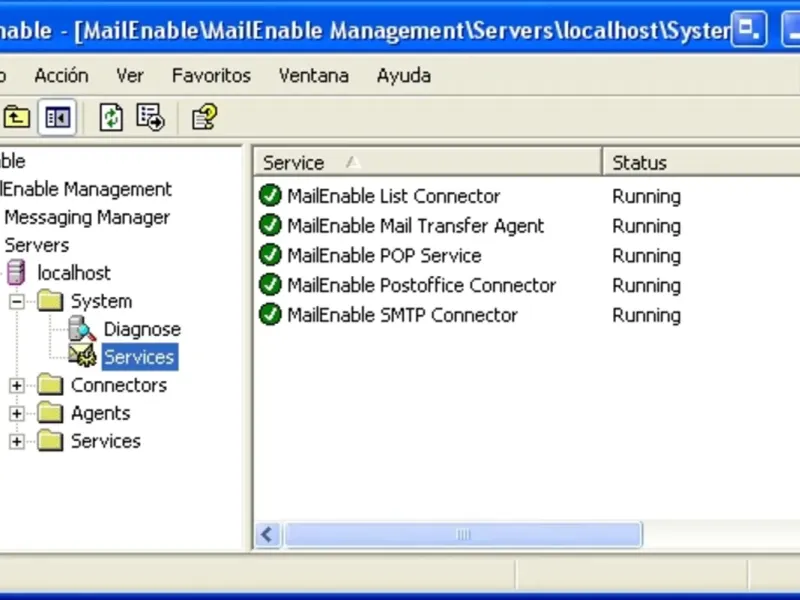
Task: Select MailEnable SMTP Connector row
Action: tap(402, 315)
